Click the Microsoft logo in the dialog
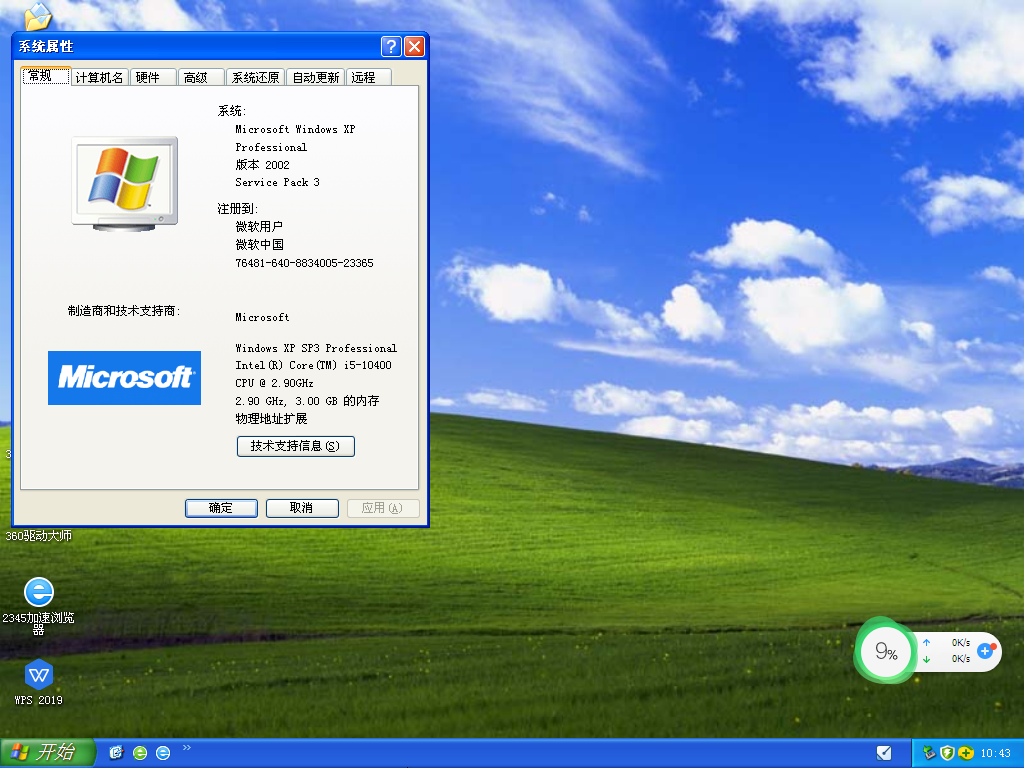Screen dimensions: 1024x768 [124, 378]
